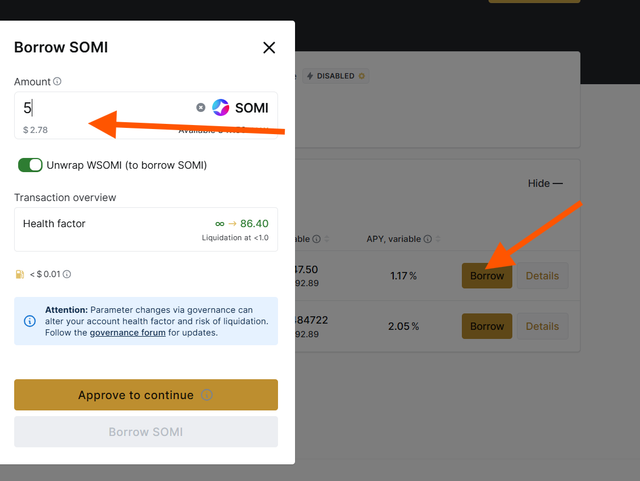The height and width of the screenshot is (481, 640).
Task: Click Borrow in the 2.05% APY row
Action: [487, 326]
